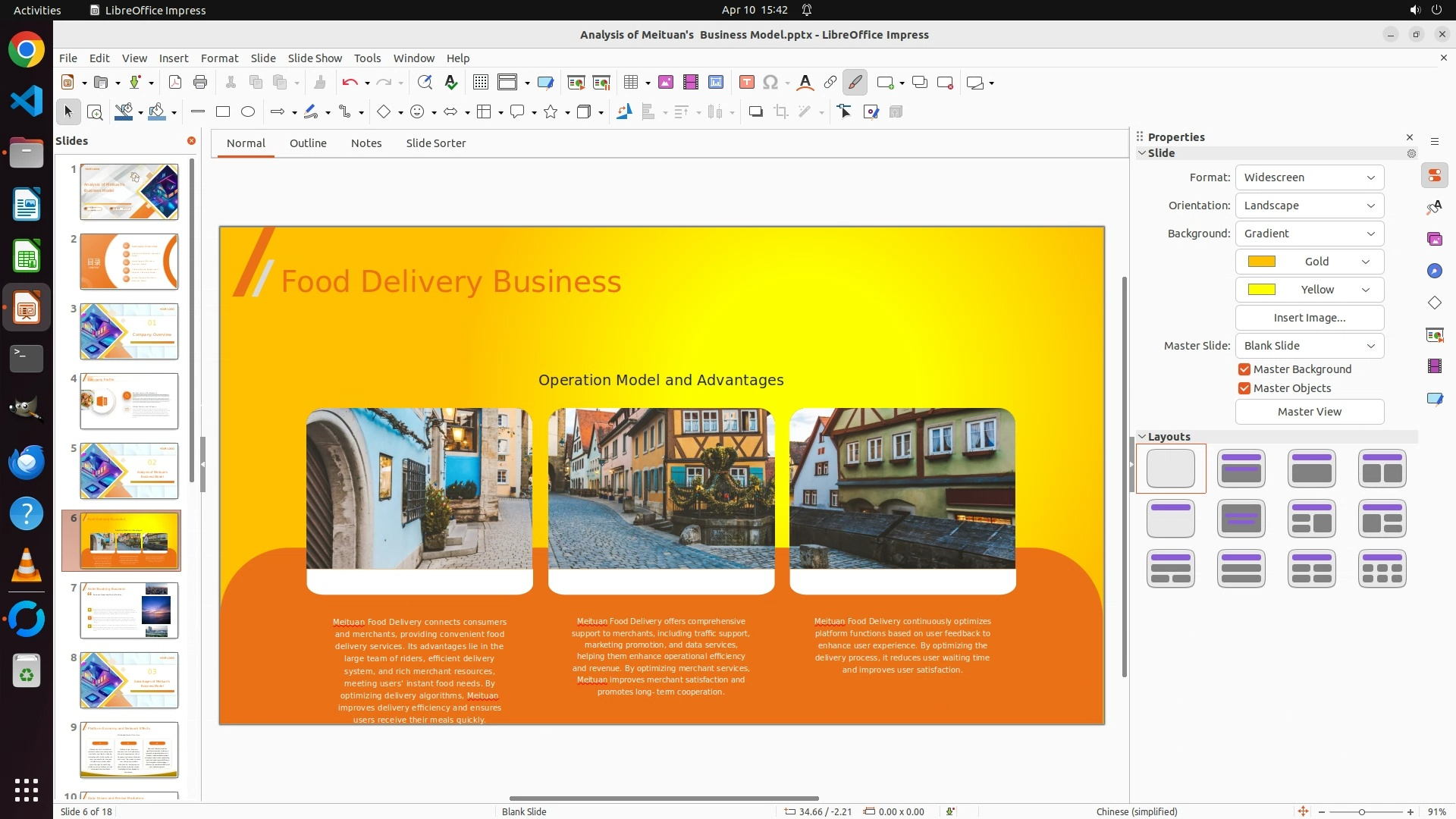Uncheck the Master Objects checkbox
The height and width of the screenshot is (819, 1456).
pos(1244,388)
